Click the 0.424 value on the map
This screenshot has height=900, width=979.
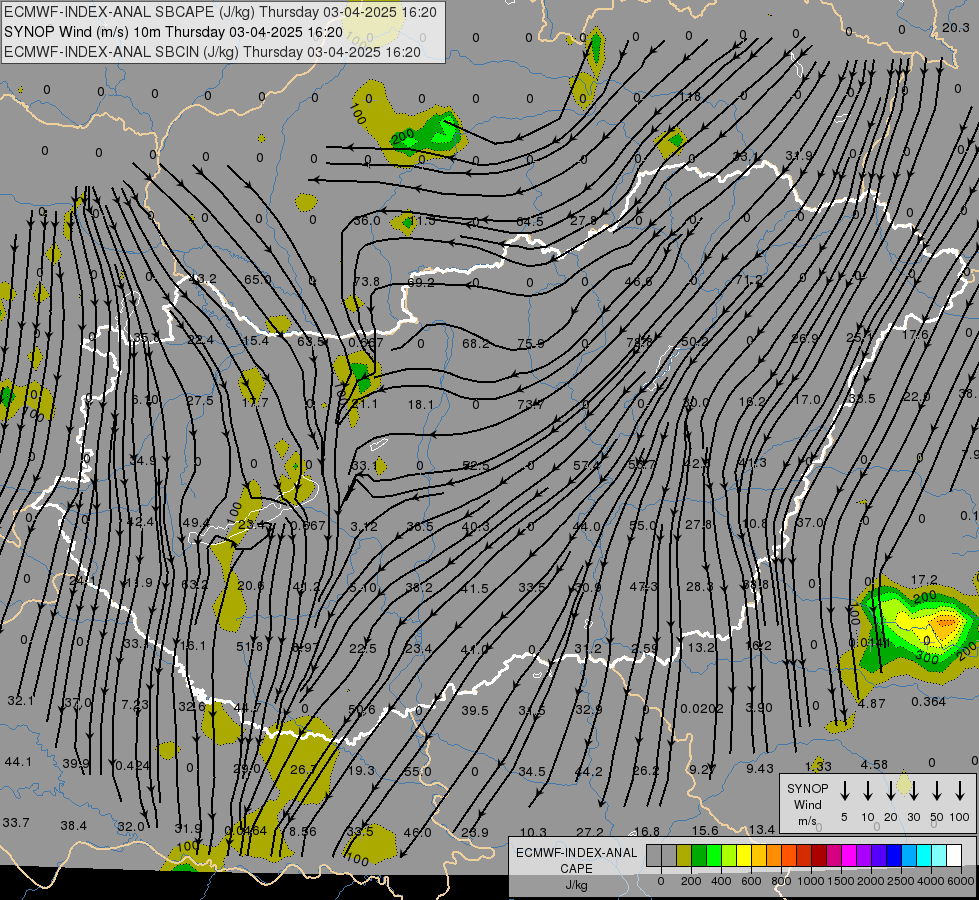132,765
